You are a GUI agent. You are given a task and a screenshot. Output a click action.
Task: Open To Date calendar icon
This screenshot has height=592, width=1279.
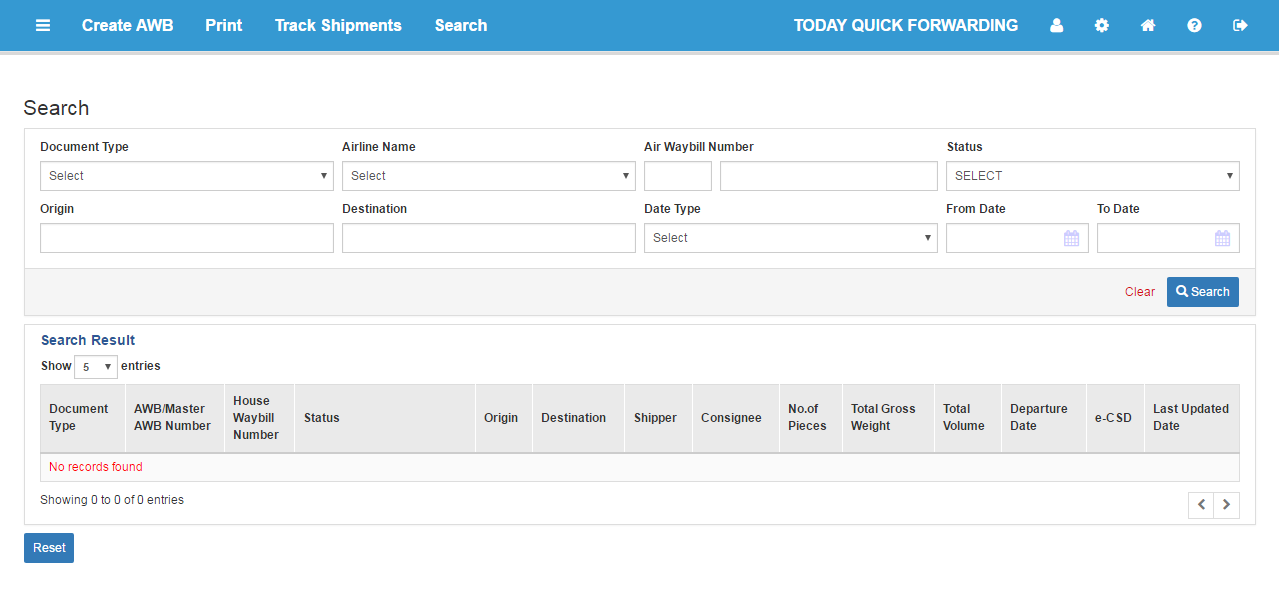(1222, 238)
